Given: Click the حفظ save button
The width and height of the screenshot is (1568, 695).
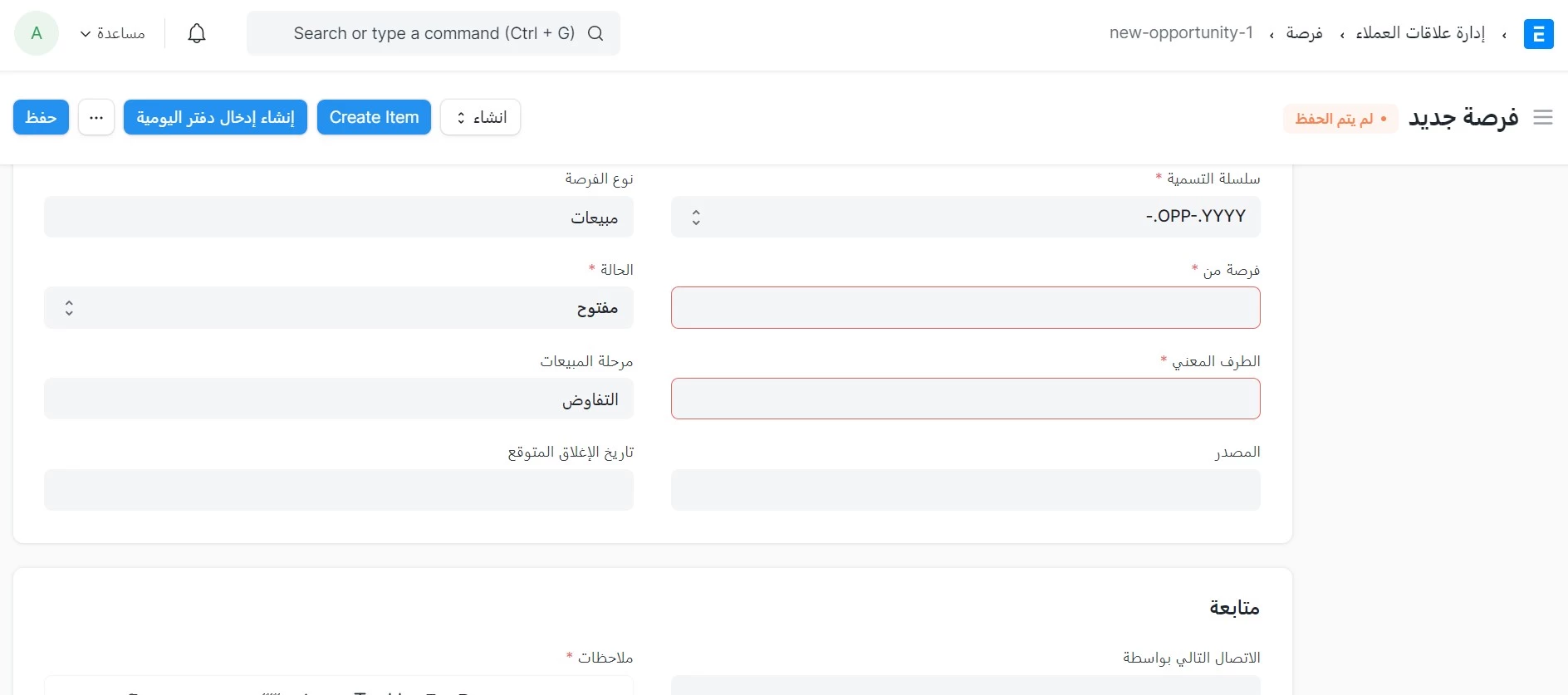Looking at the screenshot, I should (x=41, y=117).
